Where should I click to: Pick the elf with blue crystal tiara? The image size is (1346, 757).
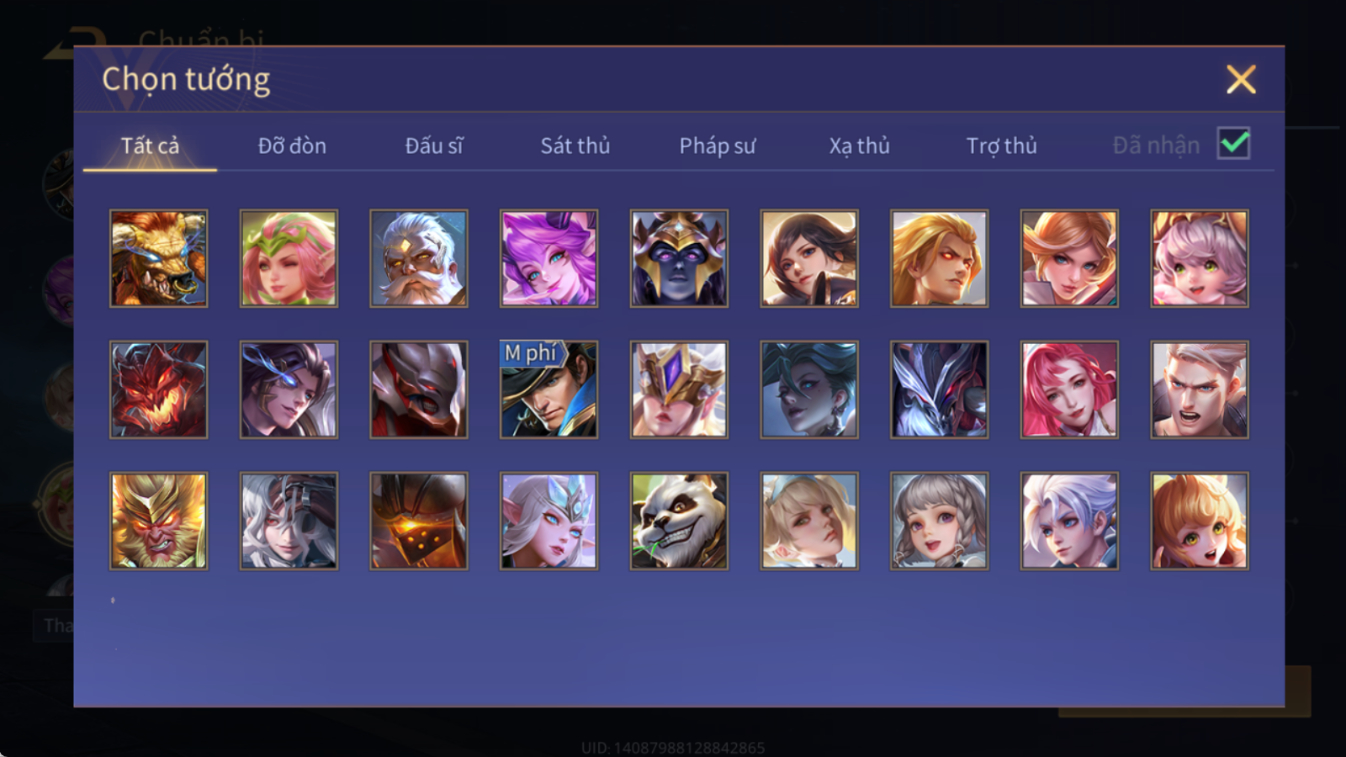(x=549, y=521)
